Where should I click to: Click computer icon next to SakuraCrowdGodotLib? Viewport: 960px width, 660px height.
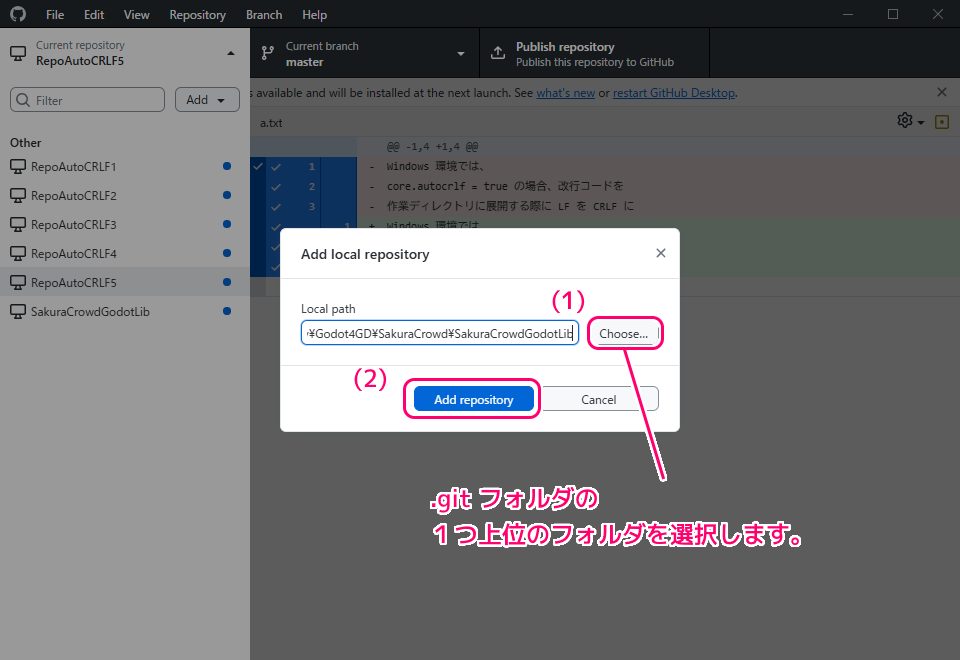[x=18, y=312]
